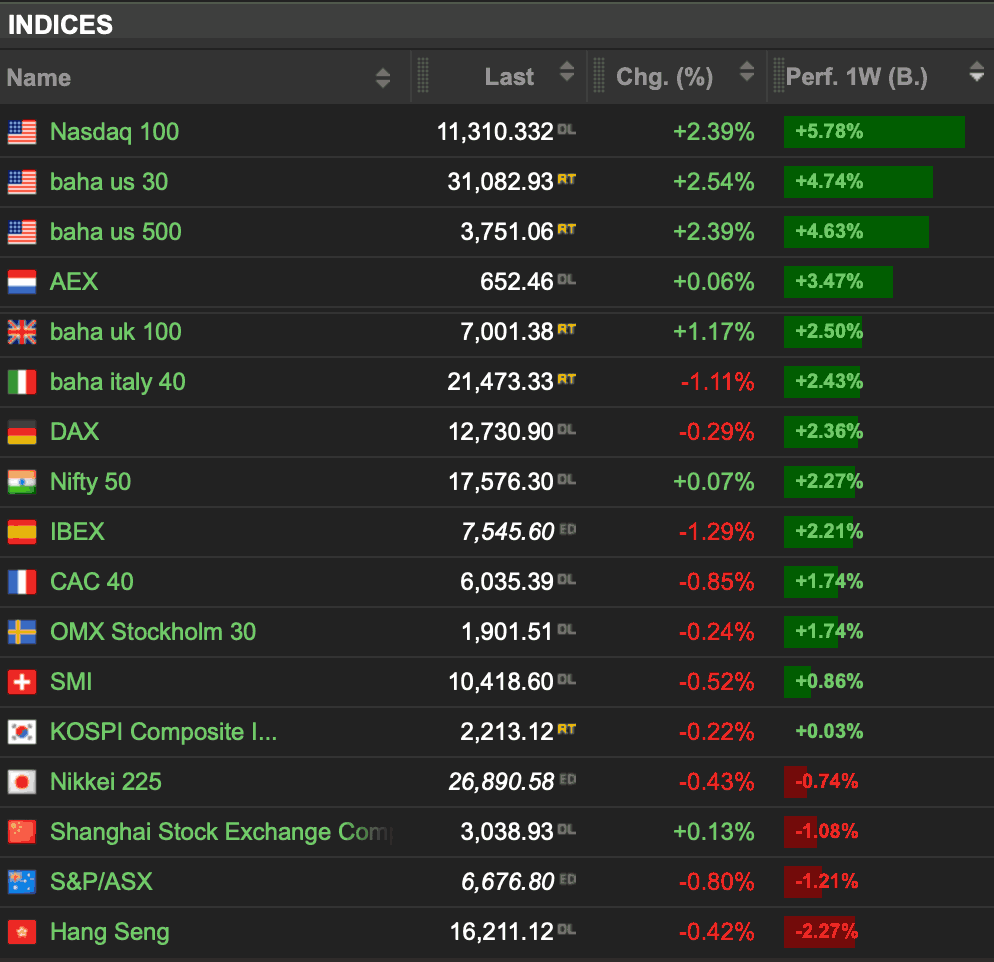Click the Spain flag beside IBEX
994x962 pixels.
[22, 532]
